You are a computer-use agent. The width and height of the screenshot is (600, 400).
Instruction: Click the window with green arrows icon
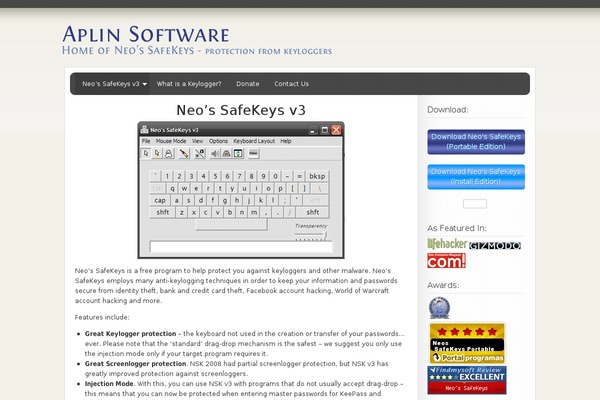[238, 153]
